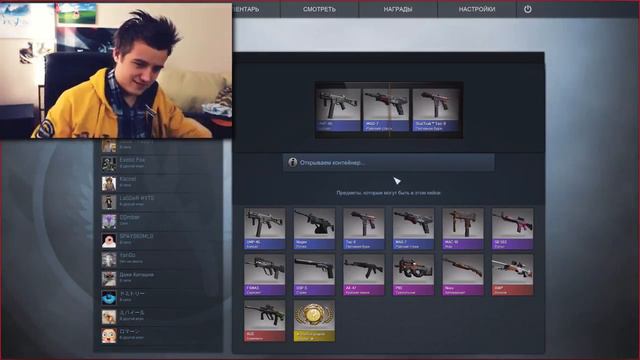This screenshot has width=640, height=360.
Task: Click SPAYBIGMLG's white creature avatar
Action: 109,240
